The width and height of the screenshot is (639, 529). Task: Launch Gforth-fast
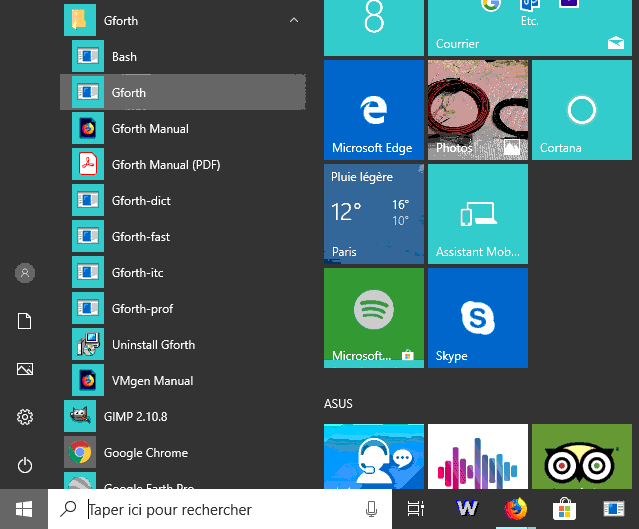point(183,236)
